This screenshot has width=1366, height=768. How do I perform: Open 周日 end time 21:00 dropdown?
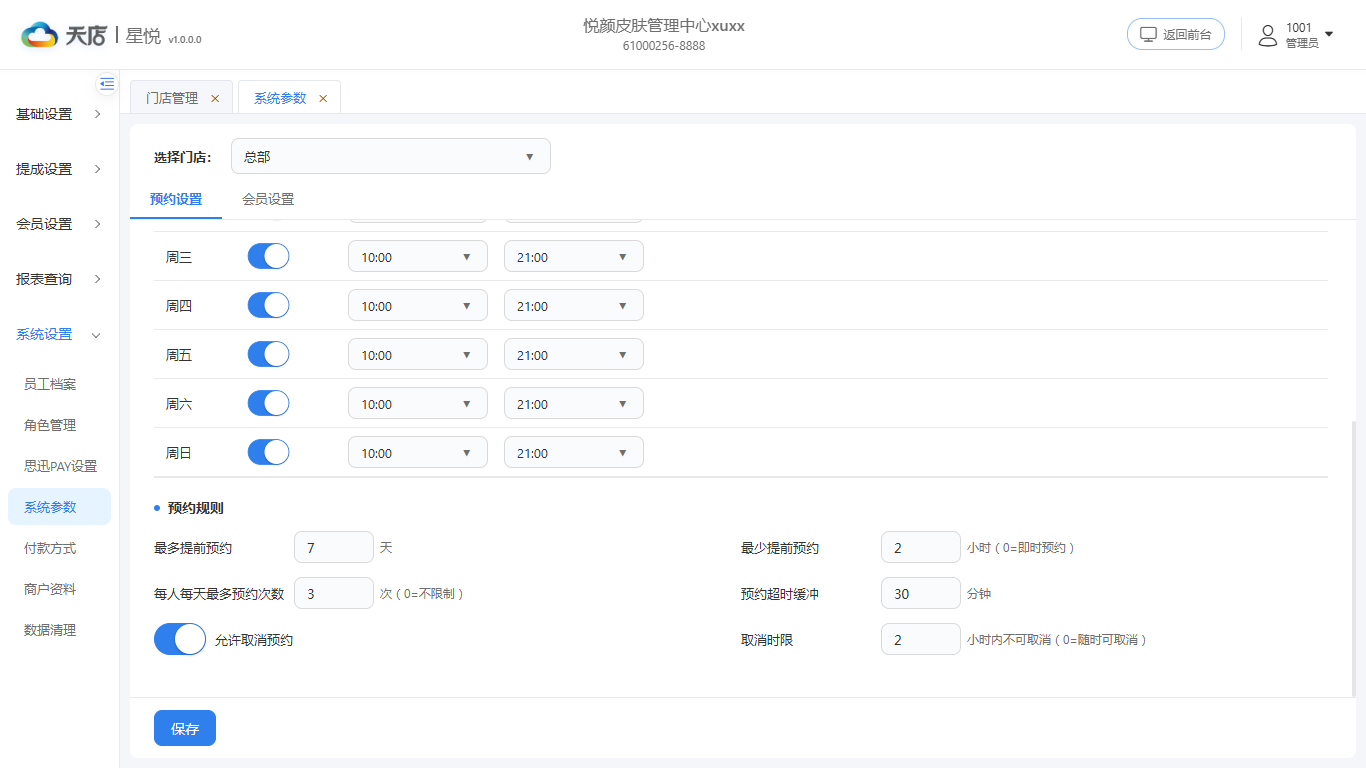tap(574, 452)
